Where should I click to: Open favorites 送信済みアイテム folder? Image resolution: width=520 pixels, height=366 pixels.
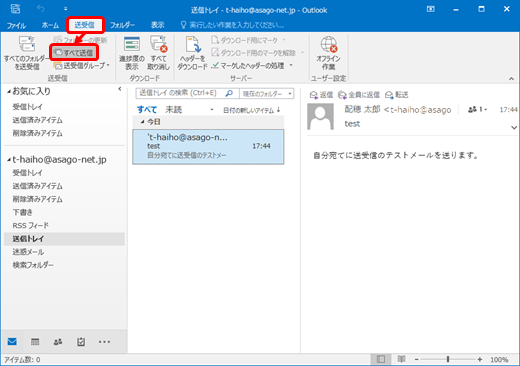[x=37, y=120]
